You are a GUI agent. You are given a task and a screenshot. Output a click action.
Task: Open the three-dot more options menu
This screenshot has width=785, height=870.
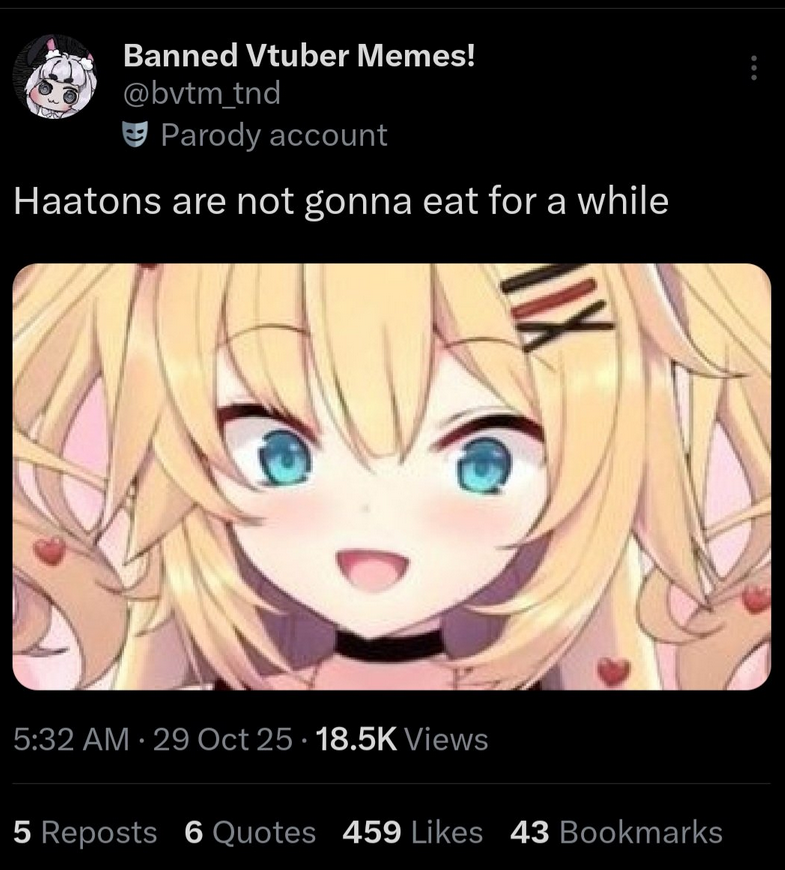click(x=753, y=68)
